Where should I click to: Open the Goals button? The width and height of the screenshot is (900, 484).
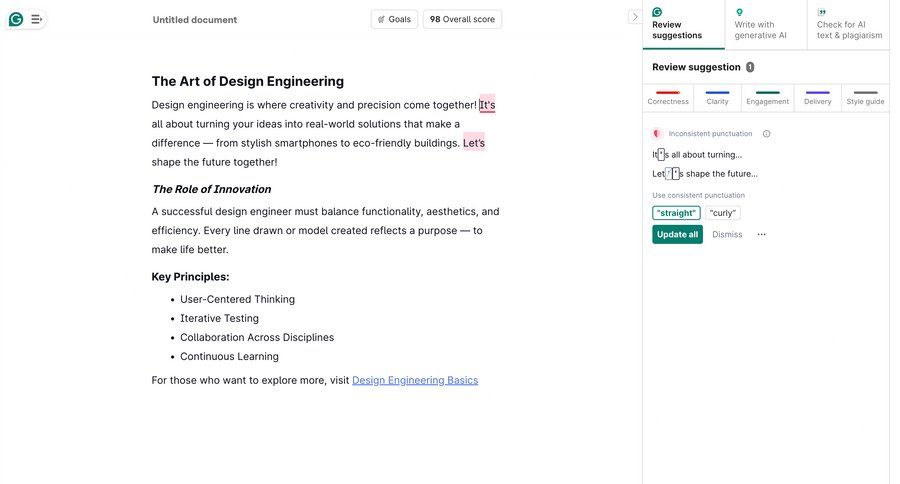pos(394,19)
